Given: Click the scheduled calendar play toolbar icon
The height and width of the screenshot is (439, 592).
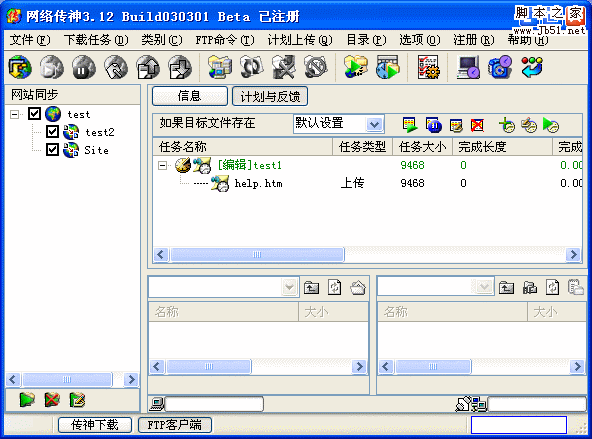Looking at the screenshot, I should click(388, 68).
